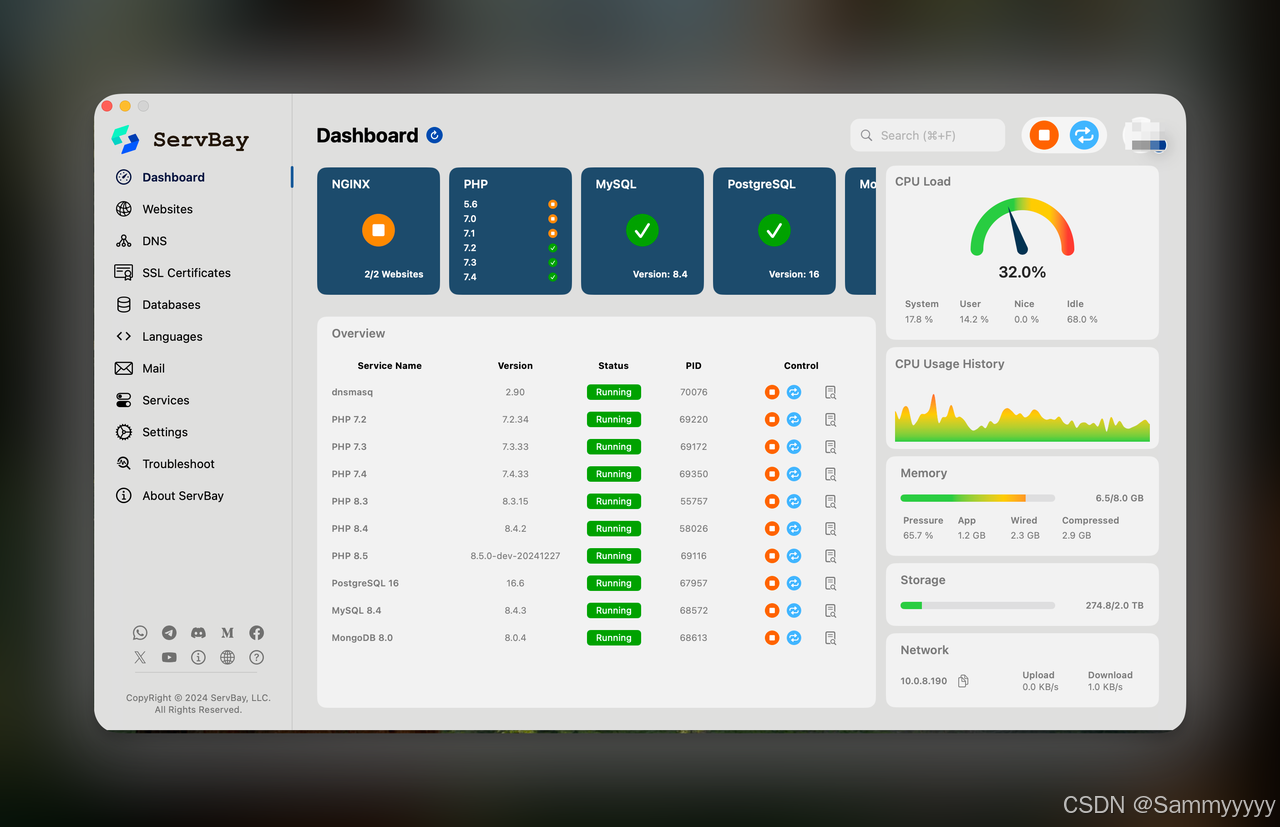The image size is (1280, 827).
Task: Stop all services with the top orange button
Action: click(1044, 135)
